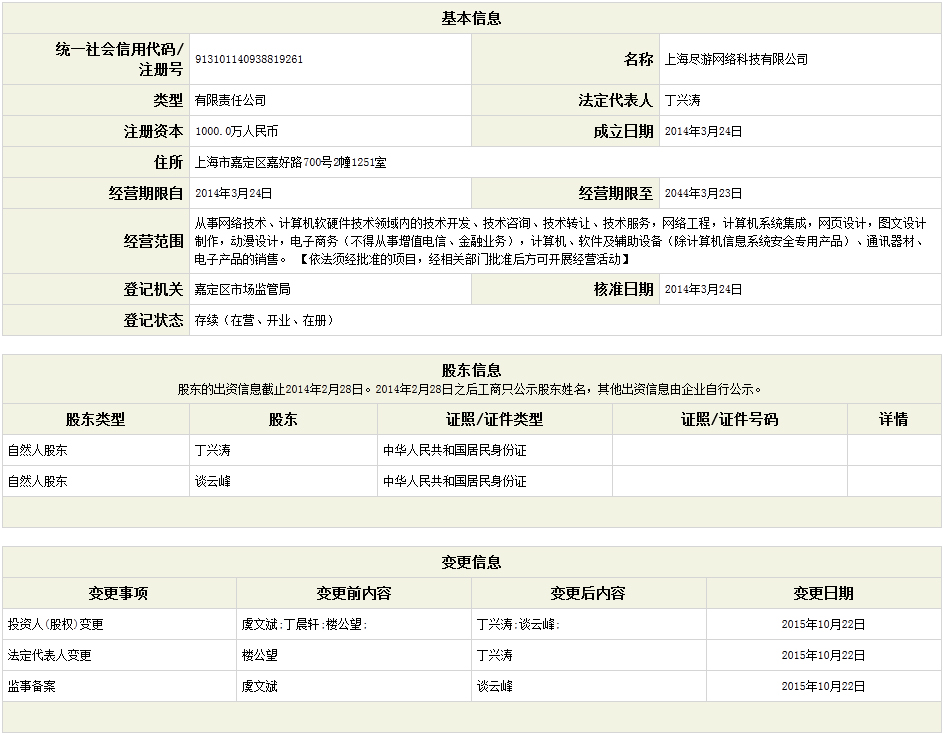Click the 证照/证件号码 column header
Screen dimensions: 944x736
point(730,420)
